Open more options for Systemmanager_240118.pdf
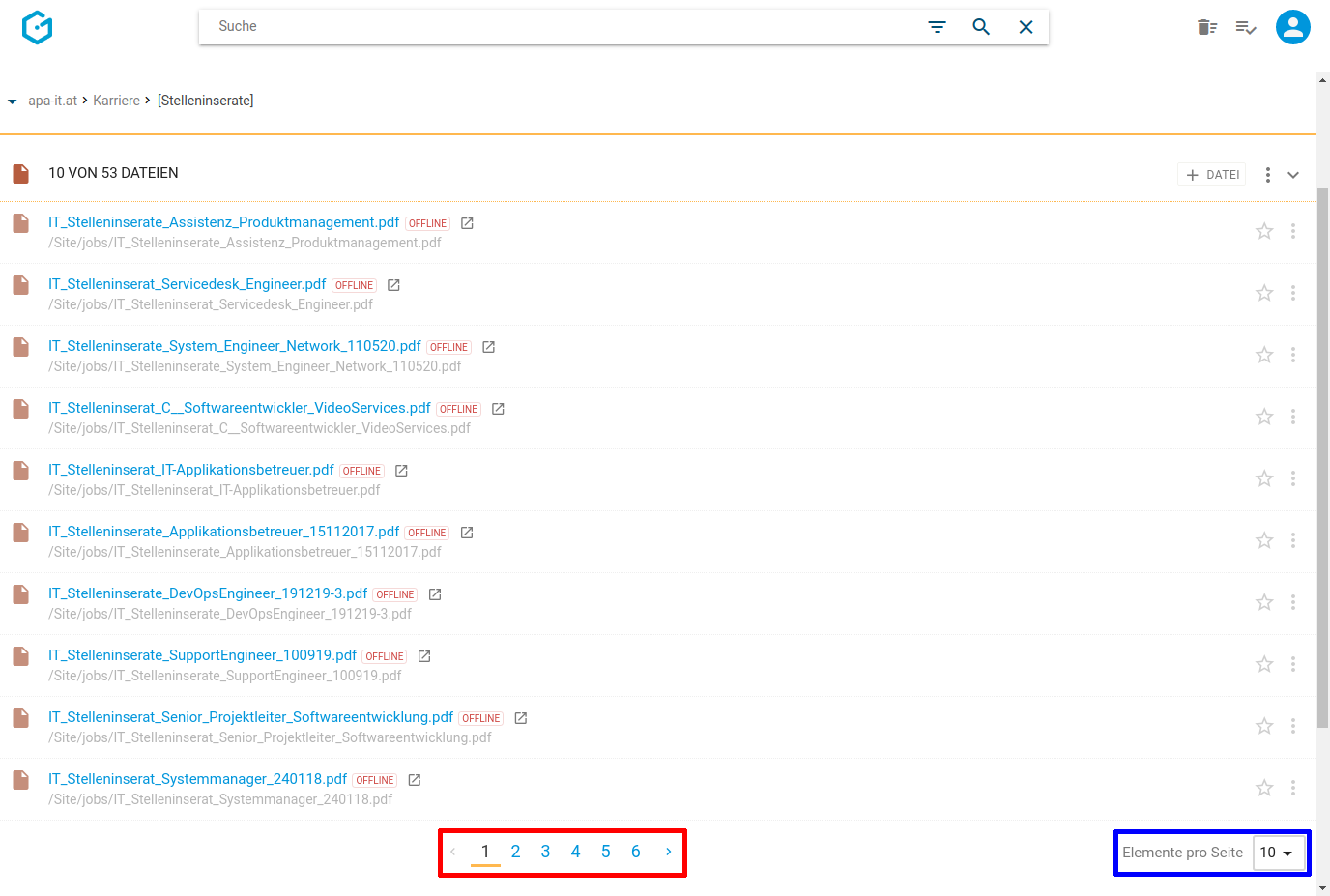Screen dimensions: 1330x896 (x=1293, y=788)
